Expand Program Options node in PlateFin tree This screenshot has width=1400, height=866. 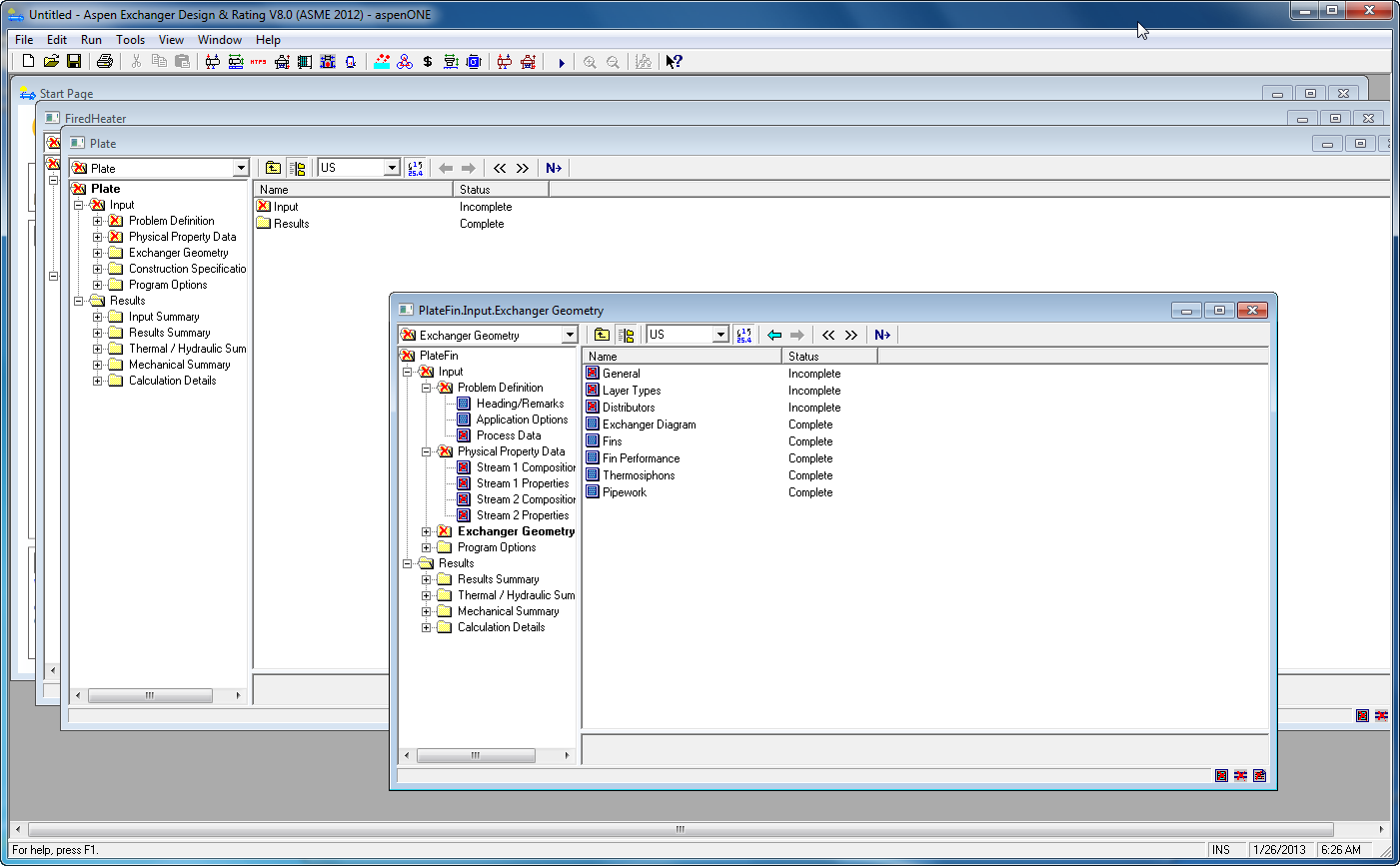pyautogui.click(x=427, y=547)
